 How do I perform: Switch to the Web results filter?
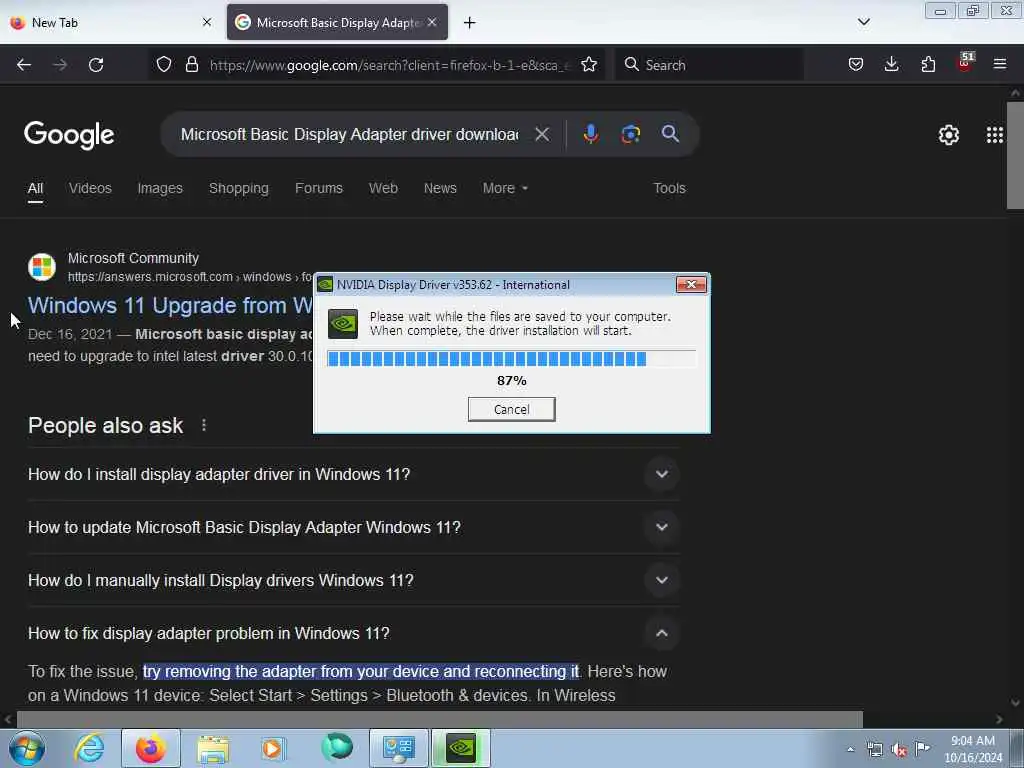(x=383, y=188)
